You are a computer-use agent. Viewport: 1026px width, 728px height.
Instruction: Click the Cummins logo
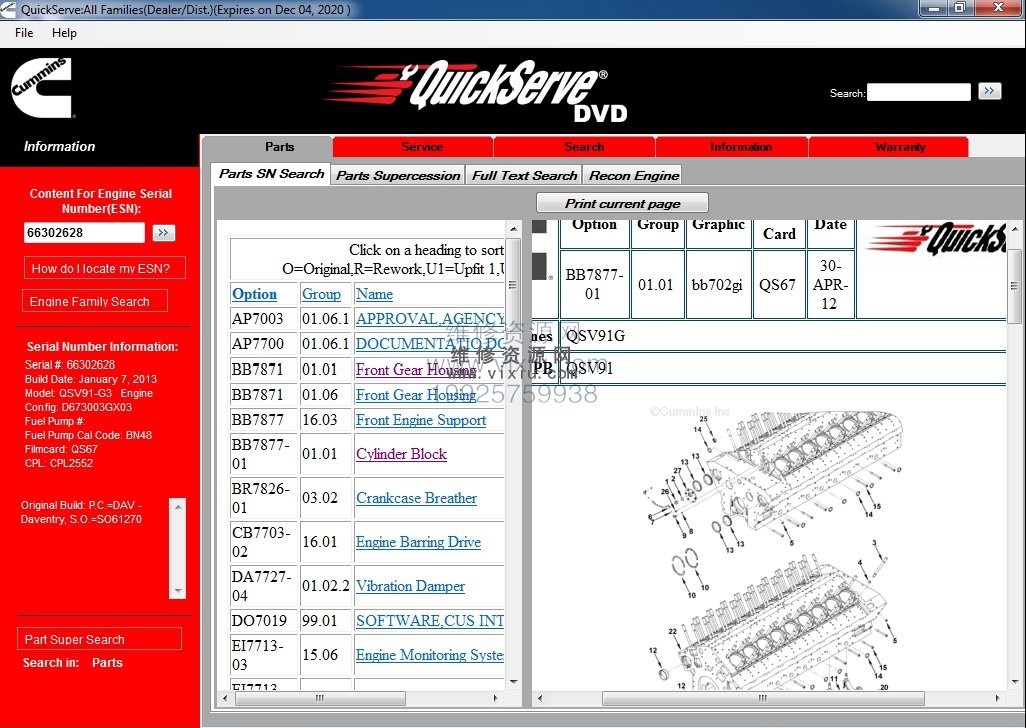click(41, 88)
